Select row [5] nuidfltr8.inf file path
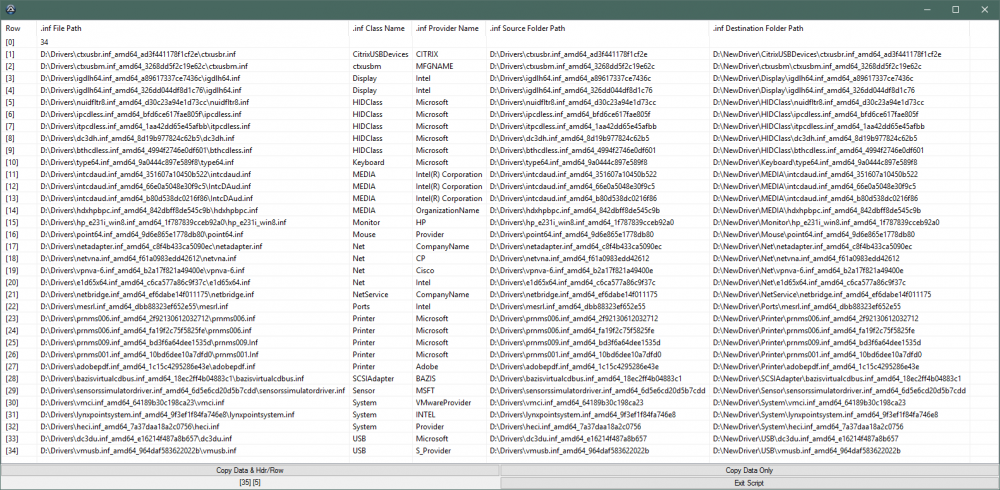The image size is (1000, 490). click(x=145, y=102)
